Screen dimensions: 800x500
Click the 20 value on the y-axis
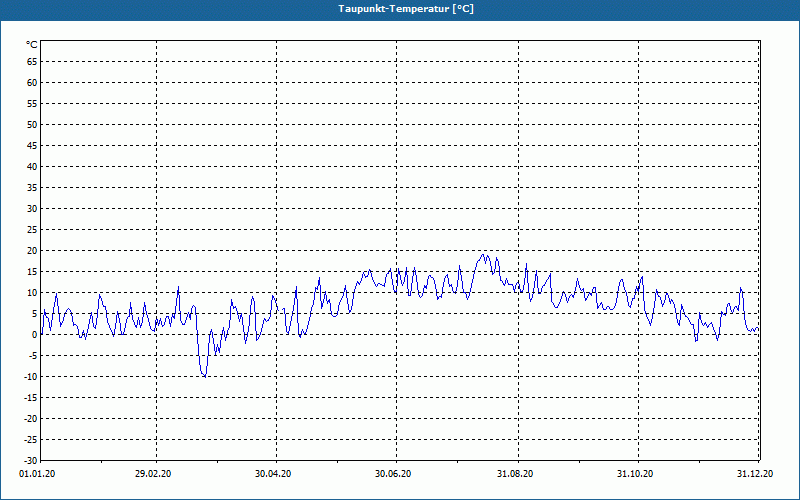32,251
